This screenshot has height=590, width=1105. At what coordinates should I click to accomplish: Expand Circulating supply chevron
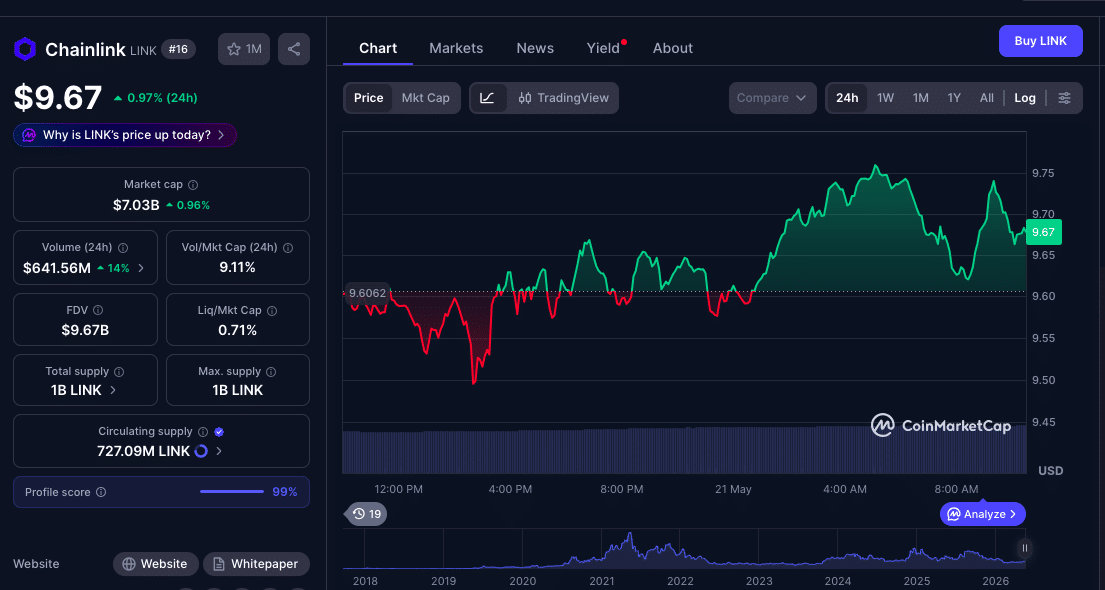219,451
